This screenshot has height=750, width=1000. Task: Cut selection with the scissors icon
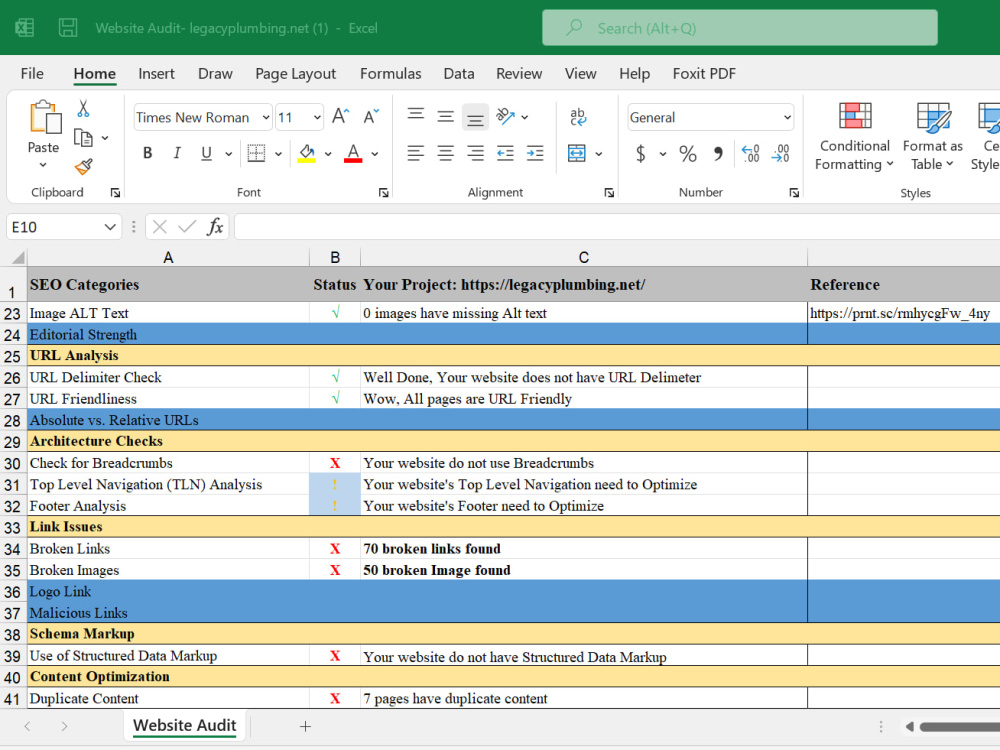83,108
